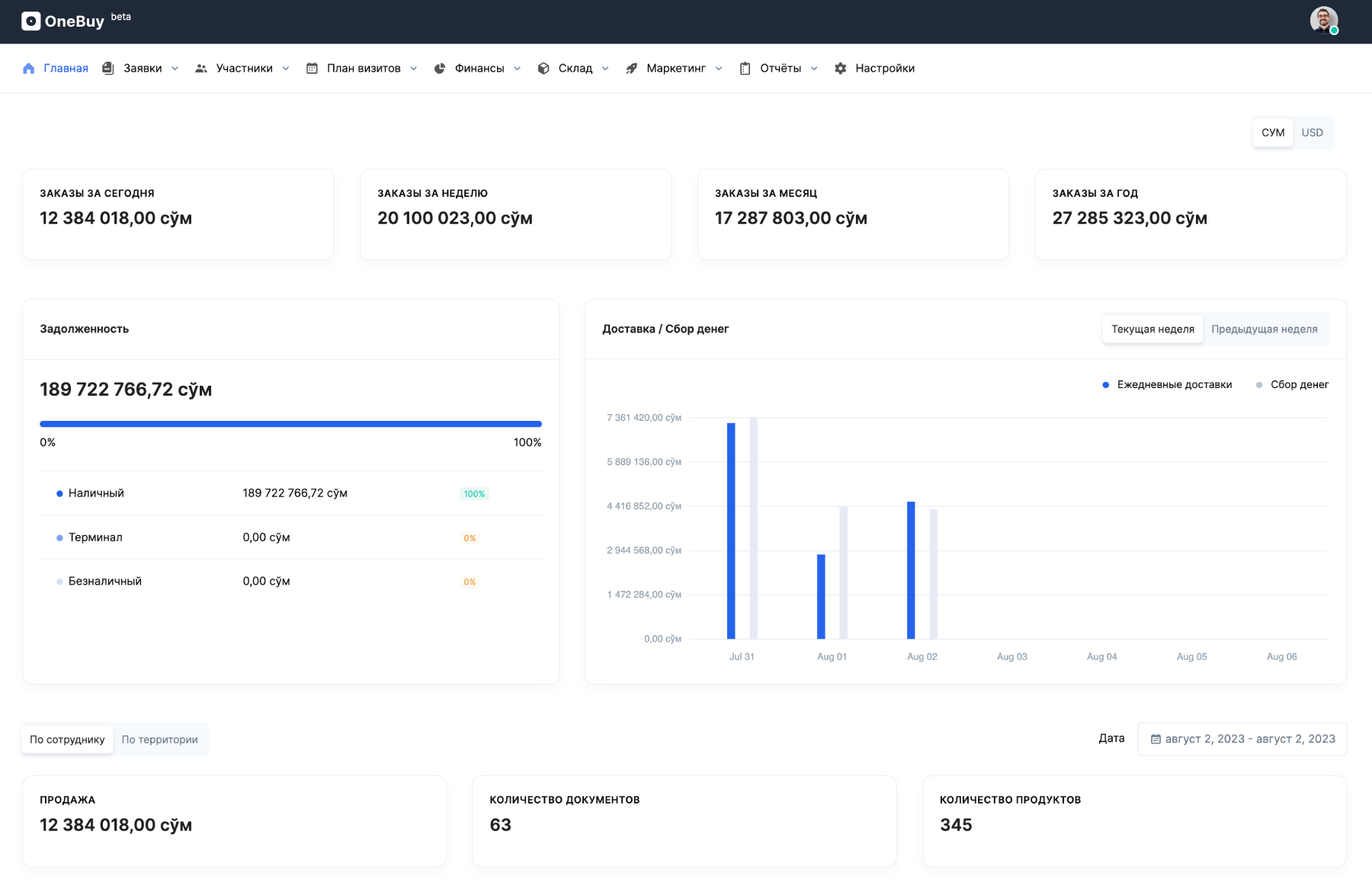Viewport: 1372px width, 889px height.
Task: Click the Заявки documents icon
Action: [x=108, y=69]
